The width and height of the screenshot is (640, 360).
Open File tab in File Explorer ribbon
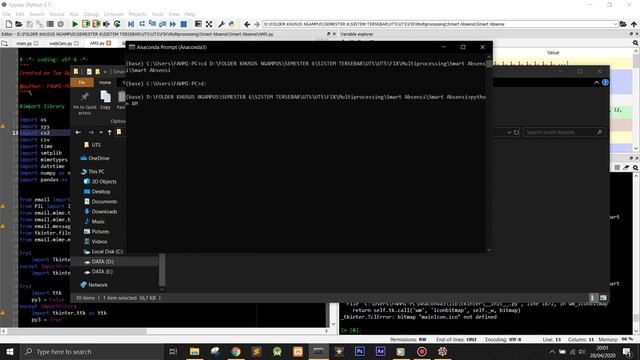pos(82,82)
